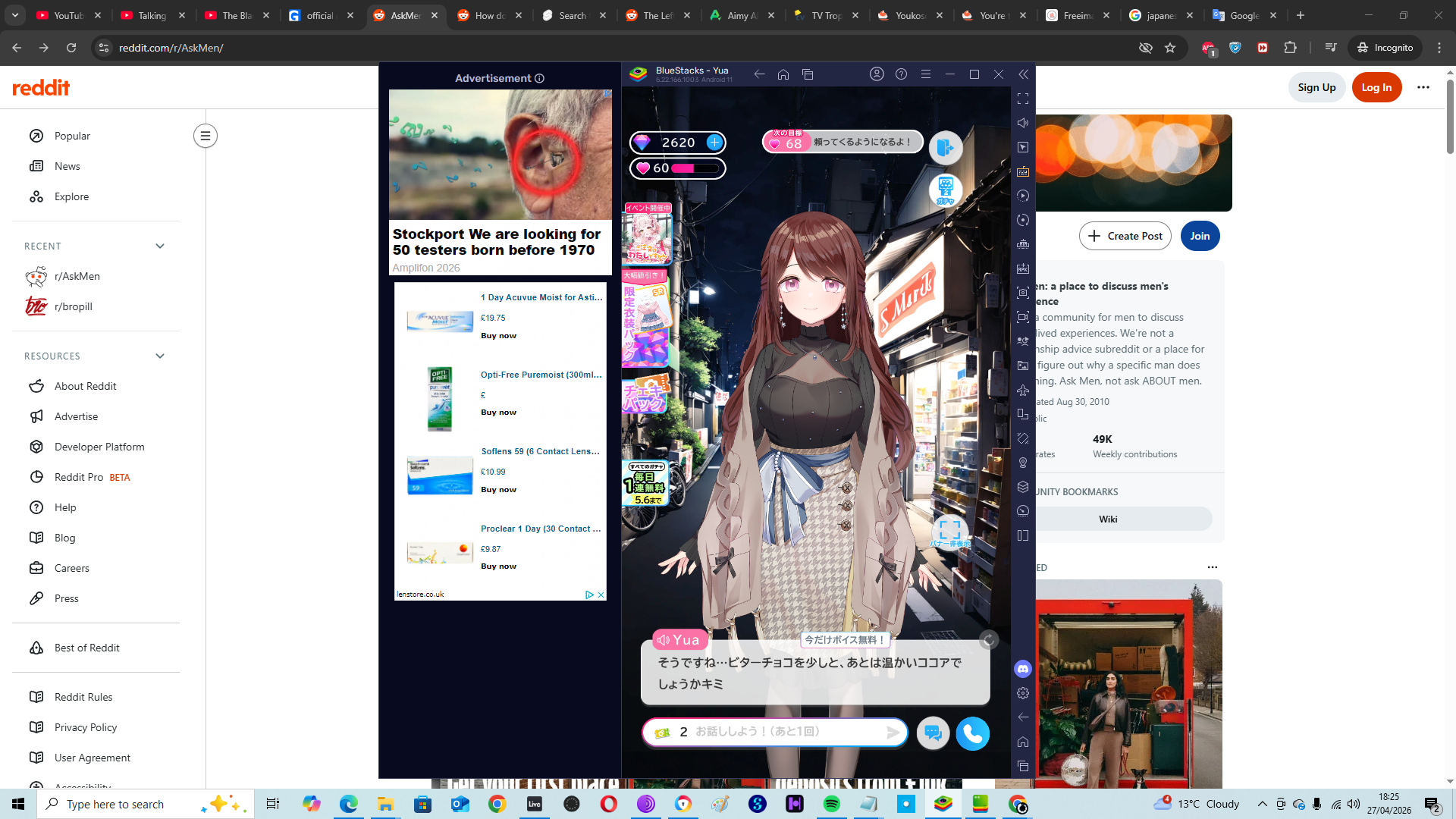Add gems with blue plus button

(x=714, y=143)
